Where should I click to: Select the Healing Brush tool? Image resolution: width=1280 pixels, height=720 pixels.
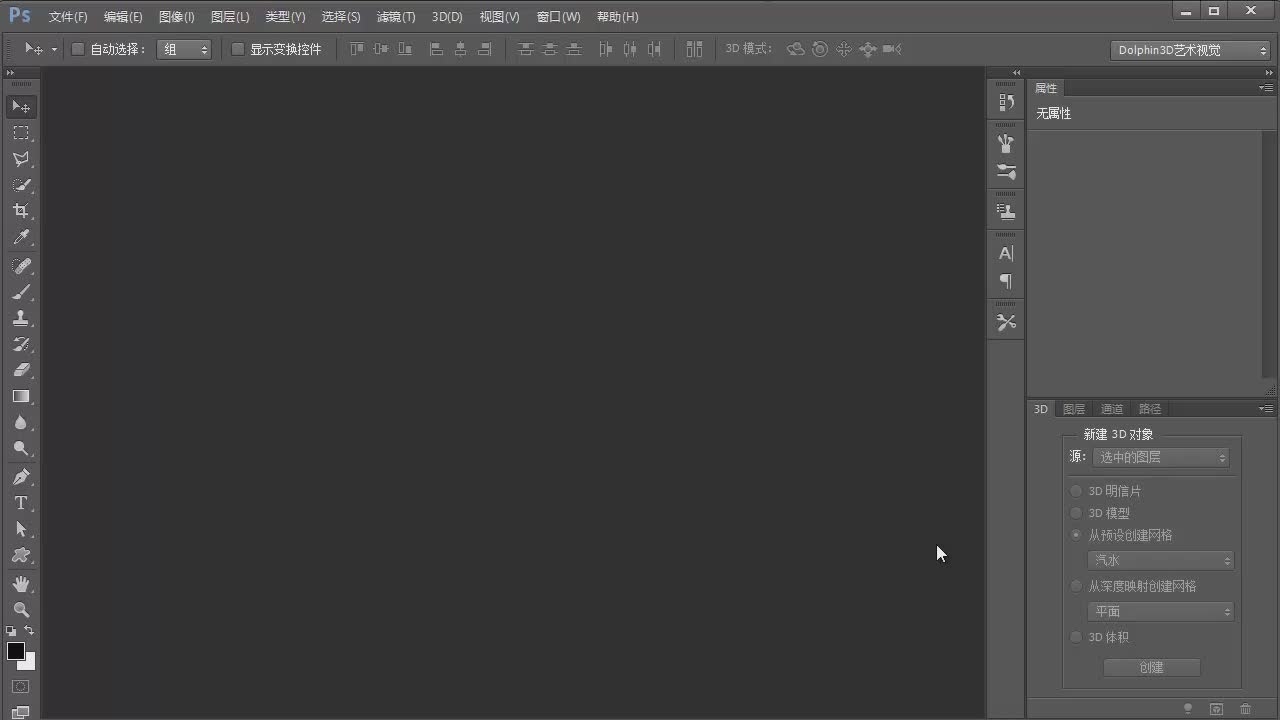click(x=21, y=266)
